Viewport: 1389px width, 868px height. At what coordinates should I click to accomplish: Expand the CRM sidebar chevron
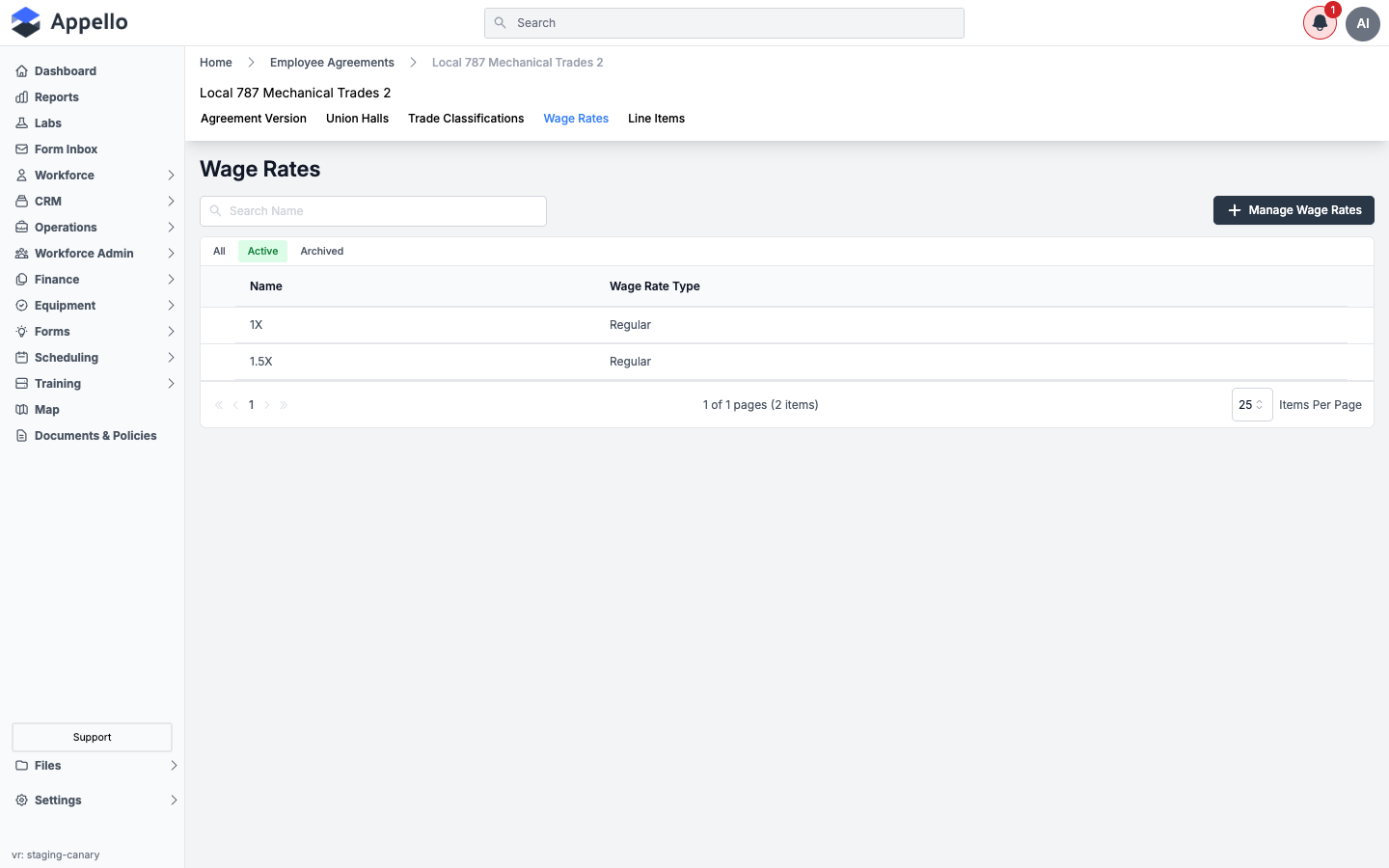171,202
